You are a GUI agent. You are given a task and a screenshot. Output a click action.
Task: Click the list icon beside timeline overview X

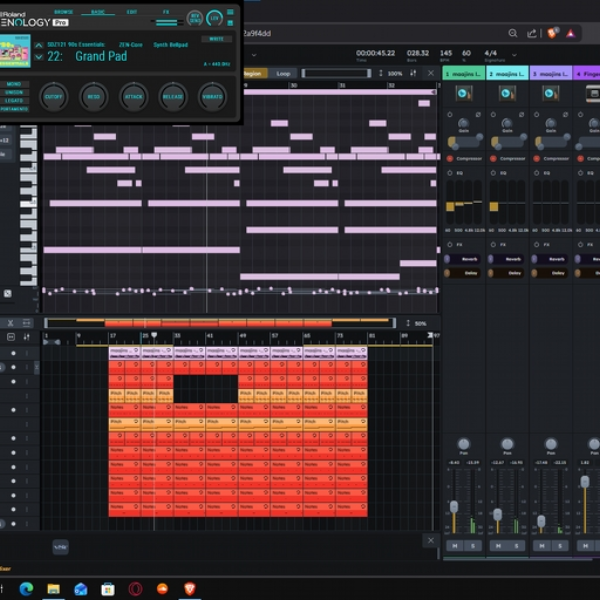click(x=26, y=323)
